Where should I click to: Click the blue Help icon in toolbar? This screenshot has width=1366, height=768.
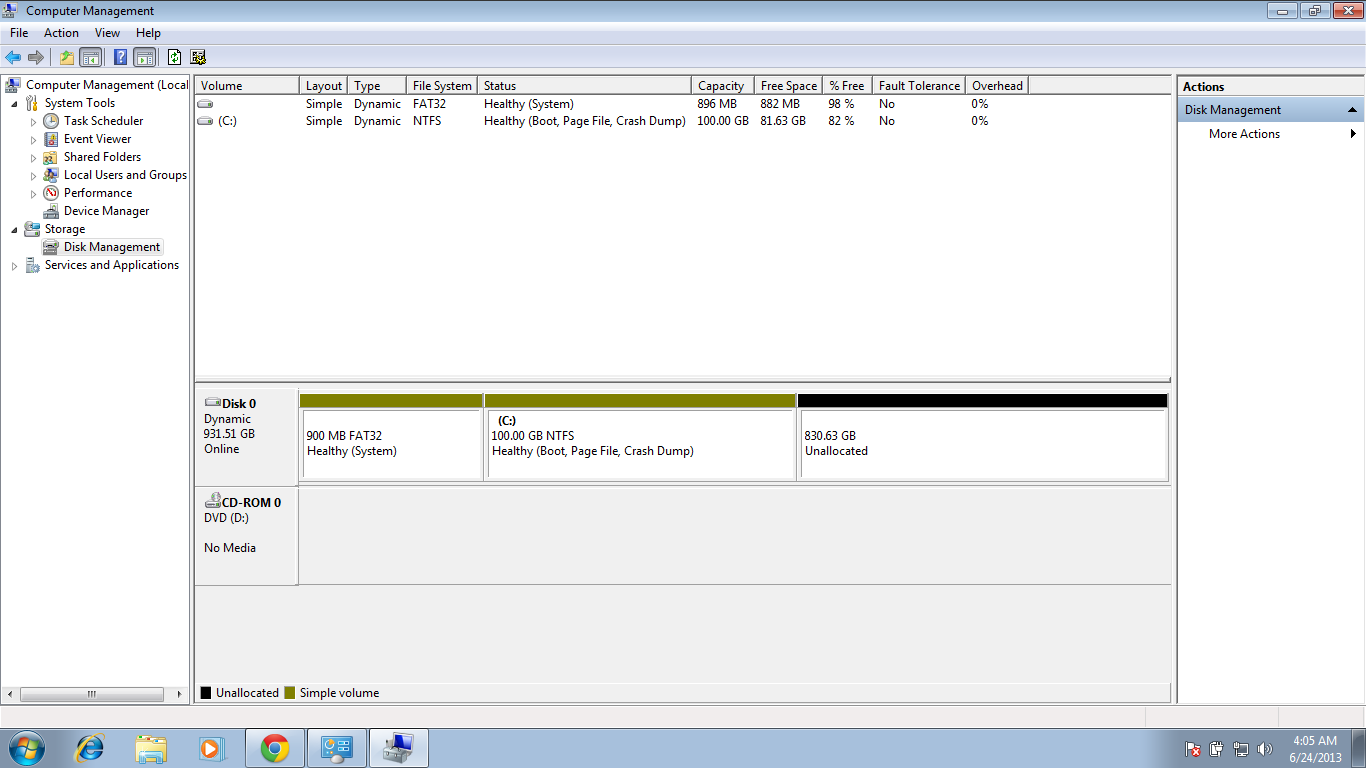tap(120, 57)
